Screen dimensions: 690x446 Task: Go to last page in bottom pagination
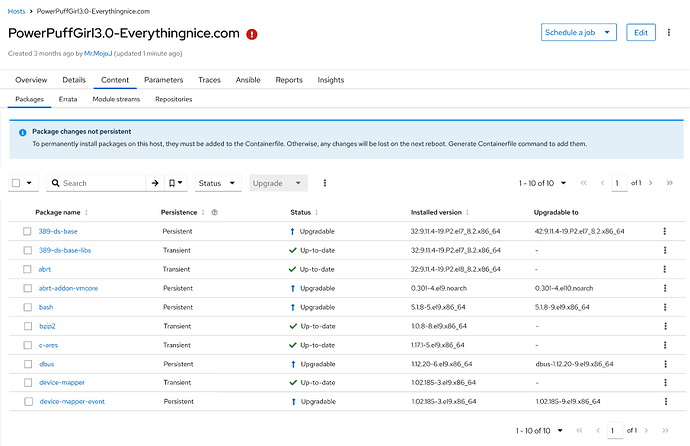click(665, 430)
